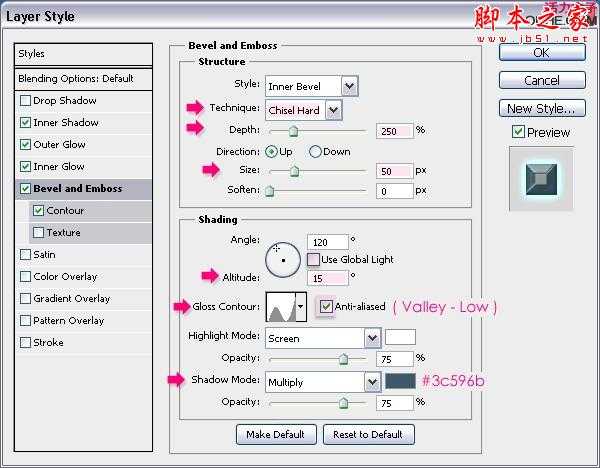Click the Reset to Default button
Screen dimensions: 600x468
pyautogui.click(x=368, y=434)
